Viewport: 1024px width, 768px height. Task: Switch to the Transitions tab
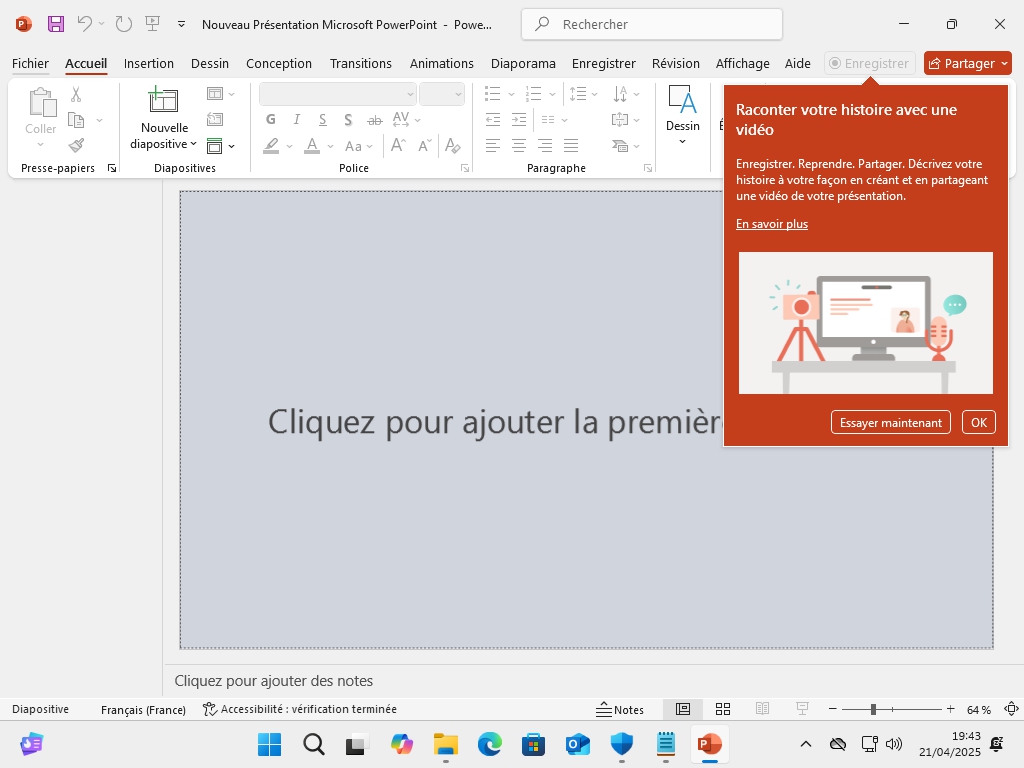[360, 63]
